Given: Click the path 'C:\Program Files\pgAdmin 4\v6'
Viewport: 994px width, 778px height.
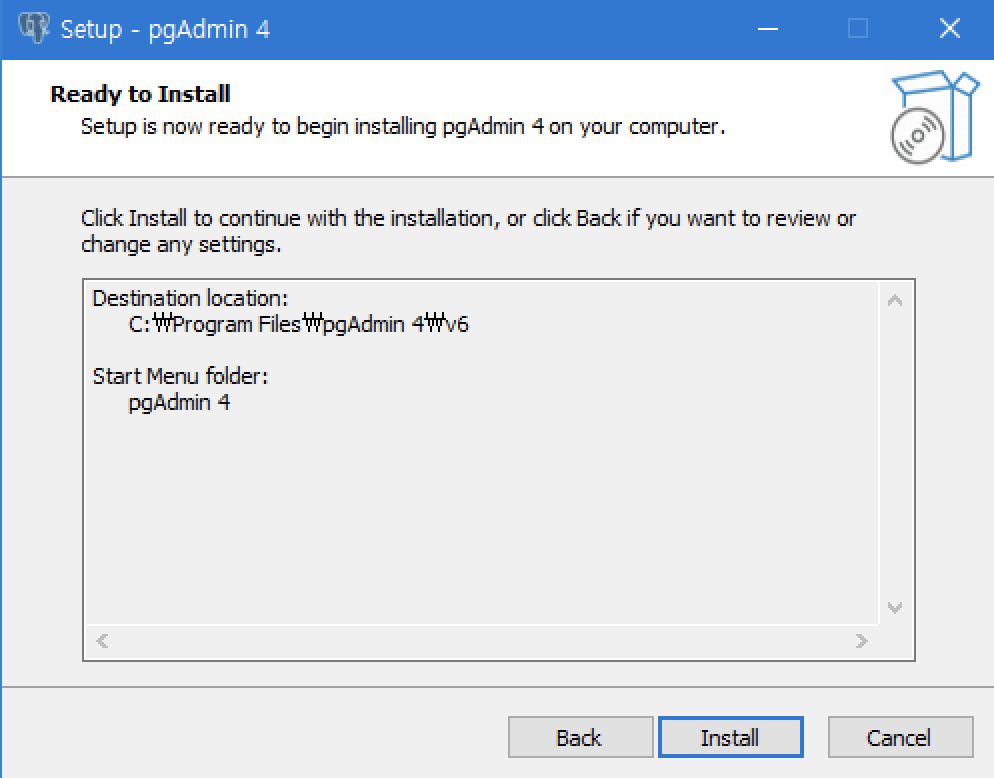Looking at the screenshot, I should click(299, 324).
